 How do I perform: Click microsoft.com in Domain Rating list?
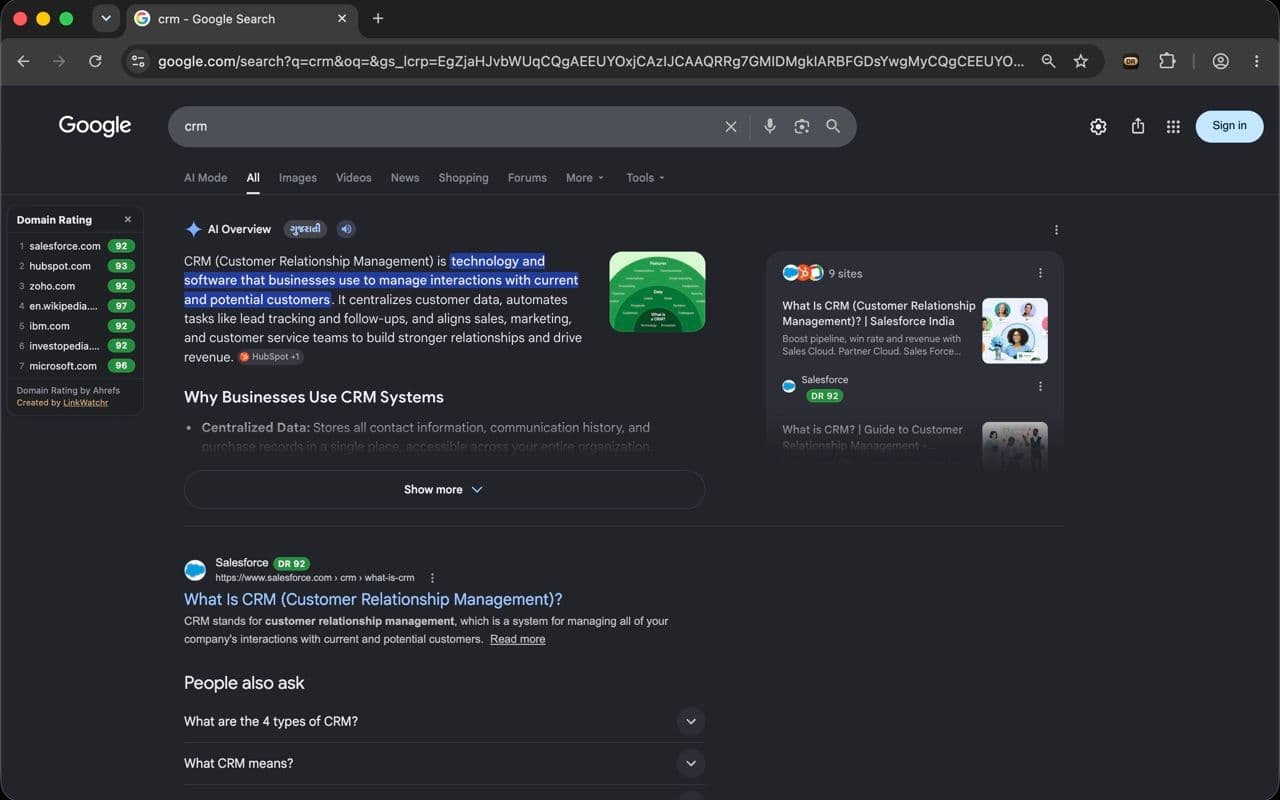pyautogui.click(x=63, y=366)
